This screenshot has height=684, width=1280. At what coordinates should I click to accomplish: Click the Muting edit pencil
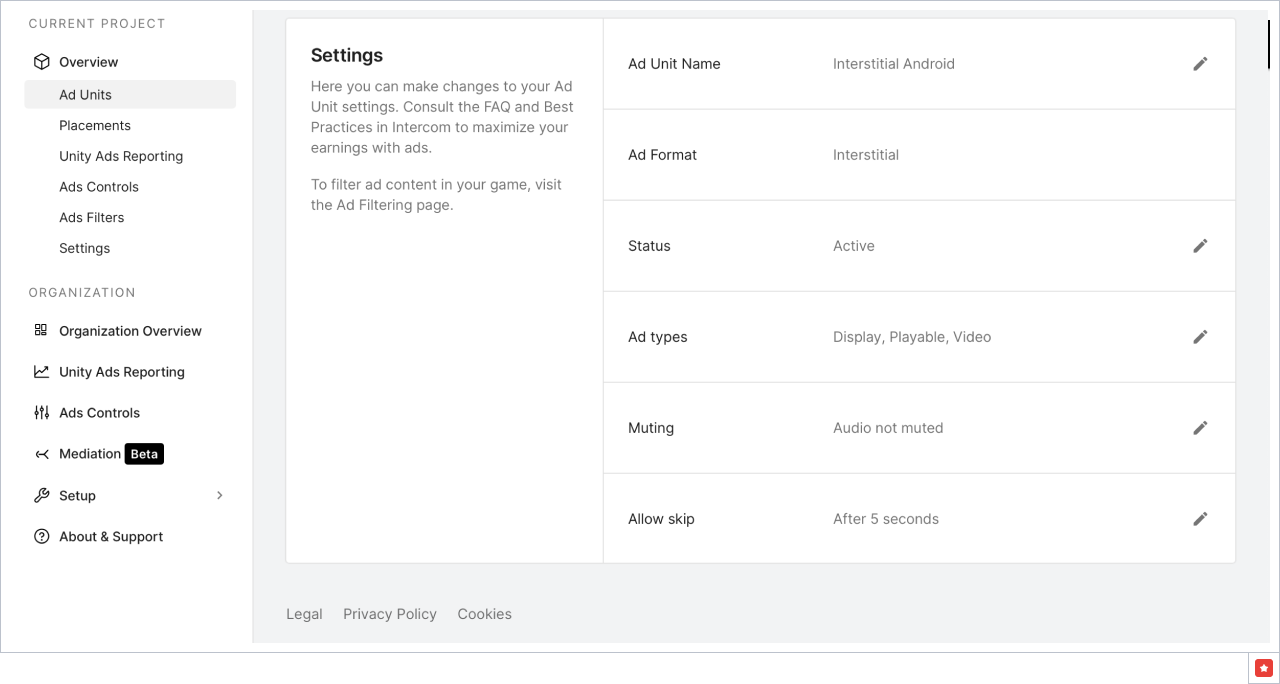click(1200, 428)
